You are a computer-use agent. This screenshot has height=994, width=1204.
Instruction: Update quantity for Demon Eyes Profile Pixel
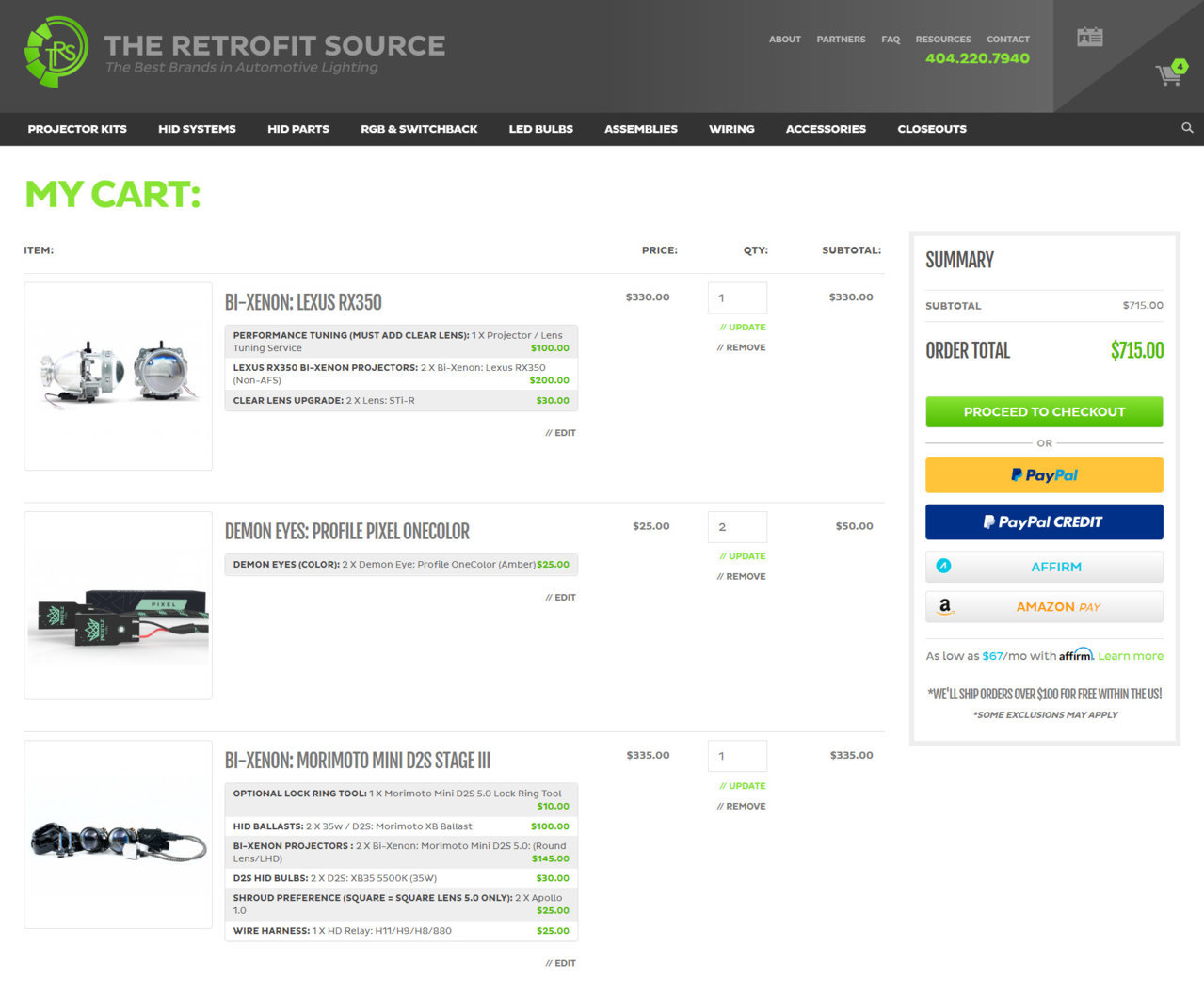coord(743,556)
